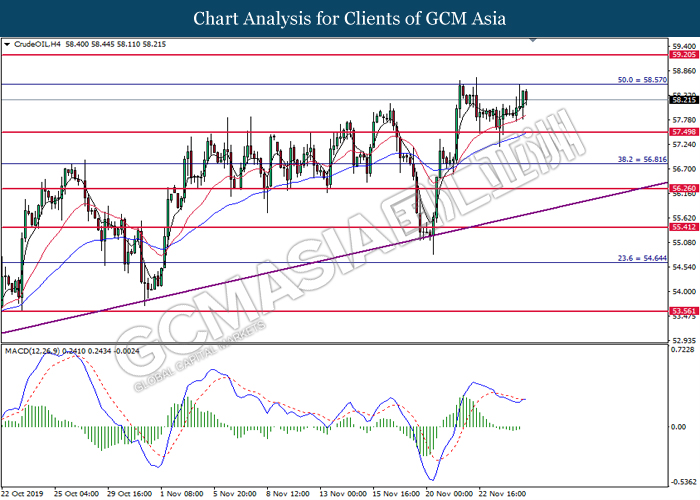Image resolution: width=700 pixels, height=500 pixels.
Task: Click the 54.000 price axis value
Action: tap(684, 292)
